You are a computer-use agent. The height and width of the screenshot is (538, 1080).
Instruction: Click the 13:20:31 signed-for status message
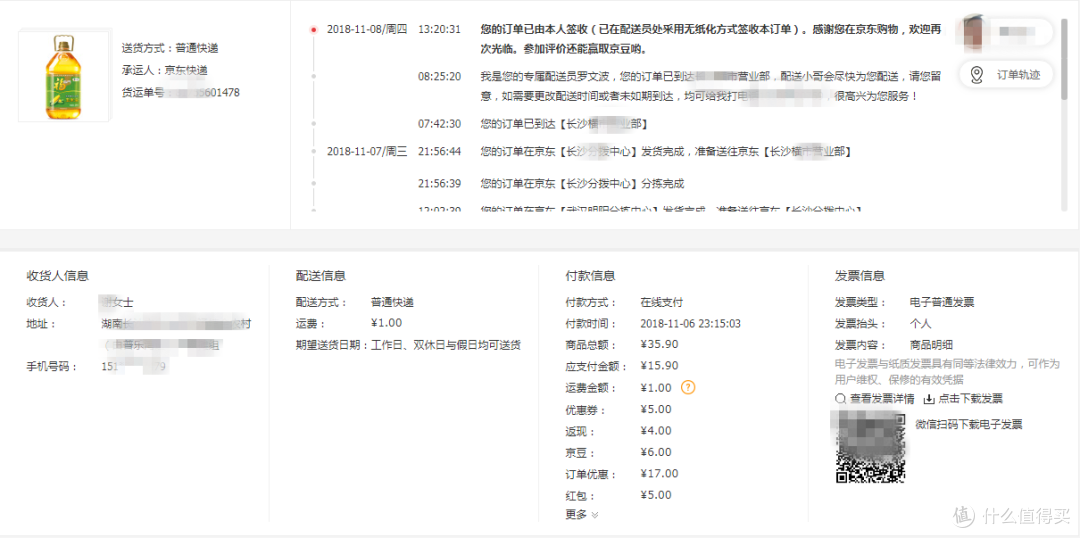click(711, 39)
